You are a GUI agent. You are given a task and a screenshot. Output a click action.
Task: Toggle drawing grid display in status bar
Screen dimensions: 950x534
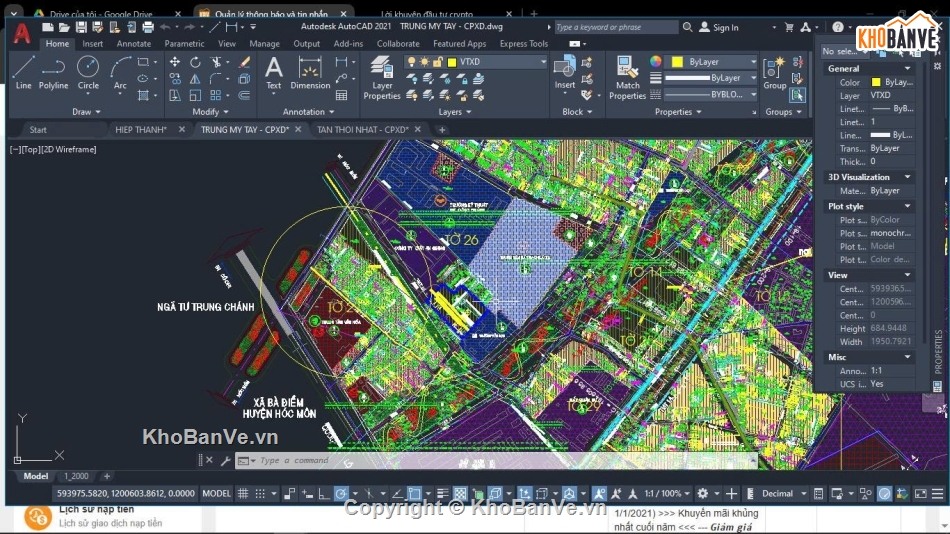[x=243, y=493]
